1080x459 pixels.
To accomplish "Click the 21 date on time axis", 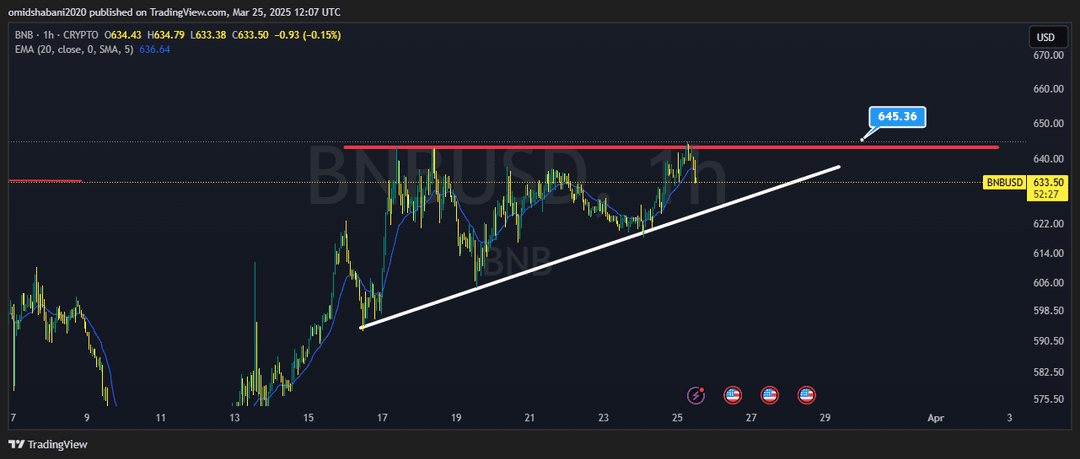I will coord(530,418).
